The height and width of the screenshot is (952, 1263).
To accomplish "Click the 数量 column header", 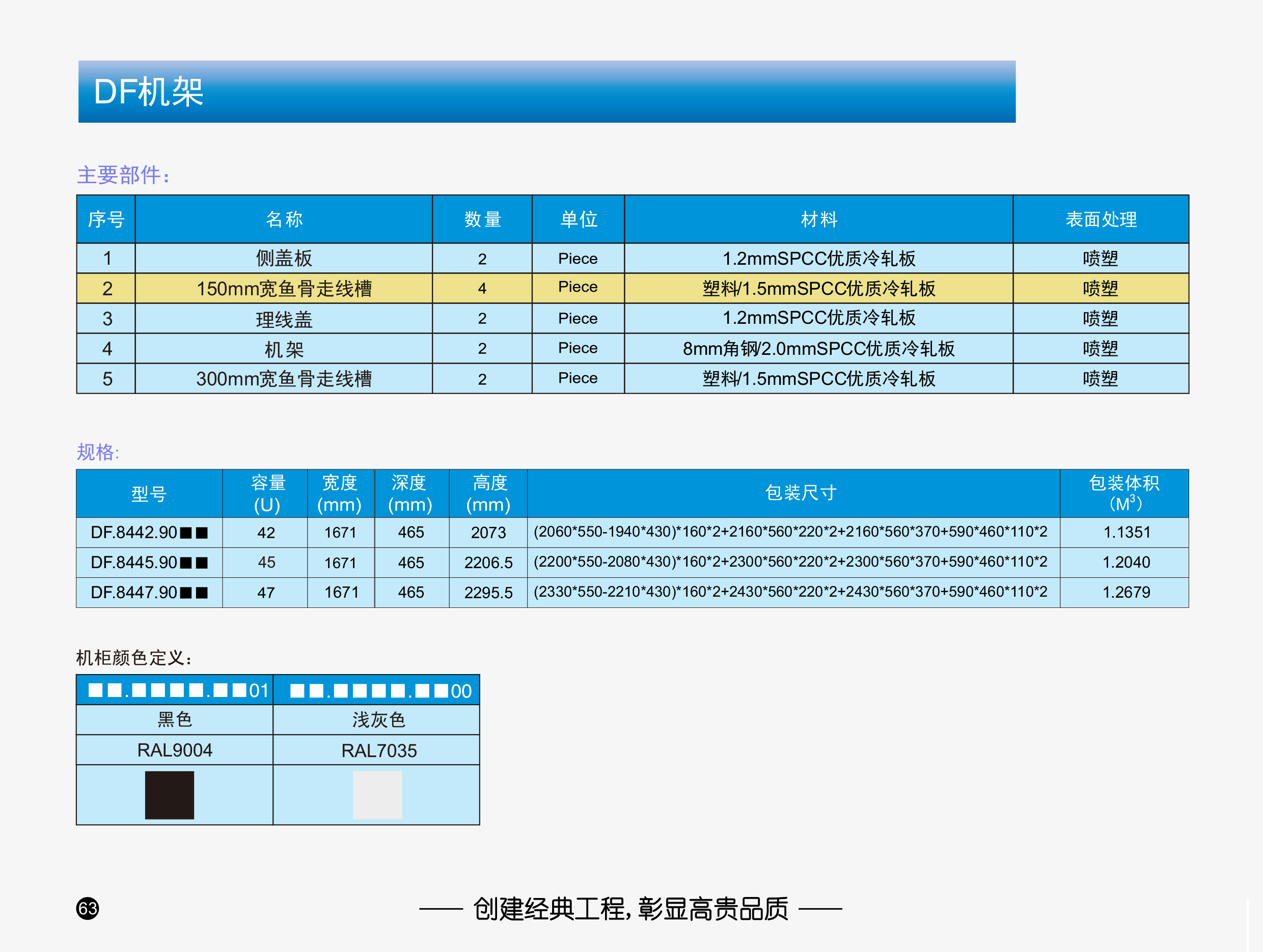I will [482, 219].
